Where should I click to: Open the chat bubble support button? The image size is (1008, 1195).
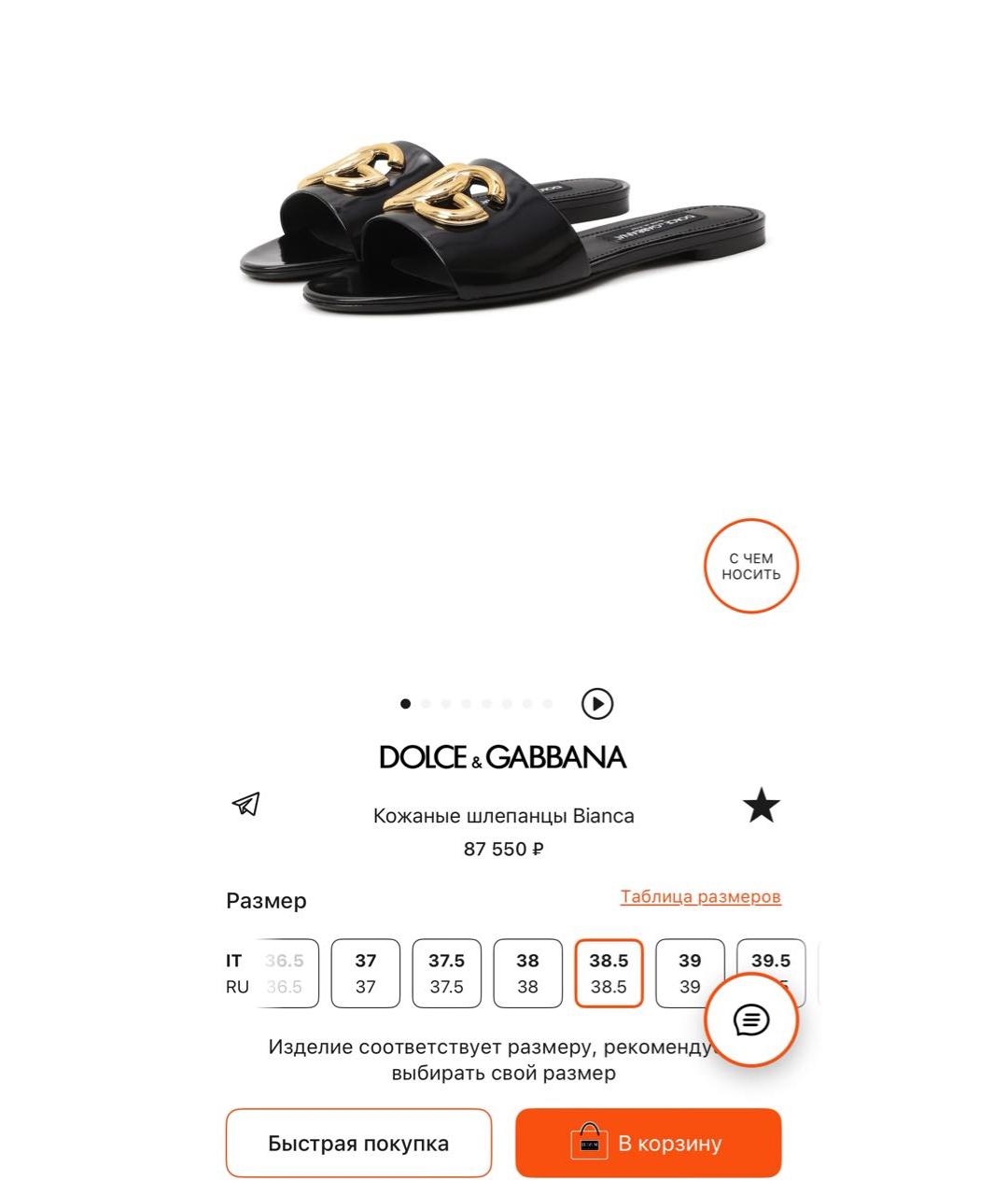[751, 1020]
